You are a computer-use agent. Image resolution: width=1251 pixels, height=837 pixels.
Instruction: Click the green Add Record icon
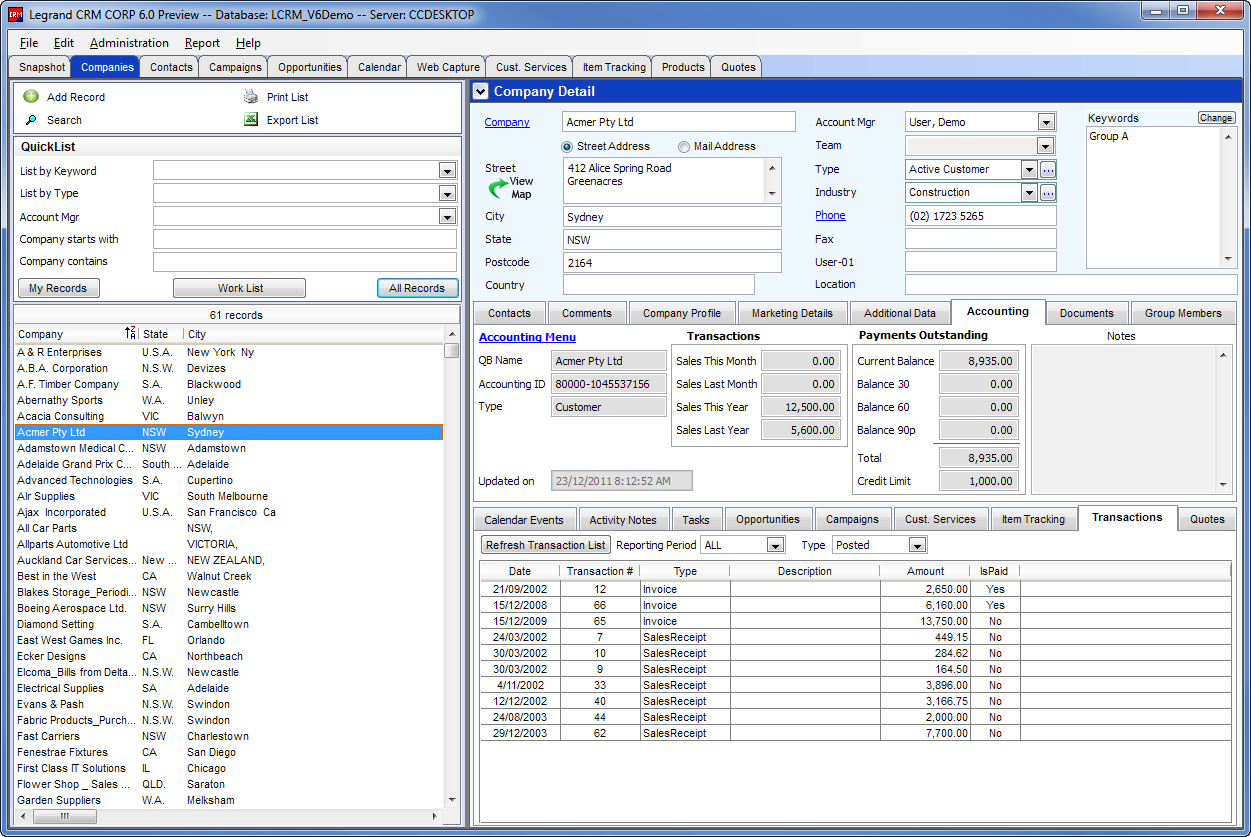(x=31, y=97)
